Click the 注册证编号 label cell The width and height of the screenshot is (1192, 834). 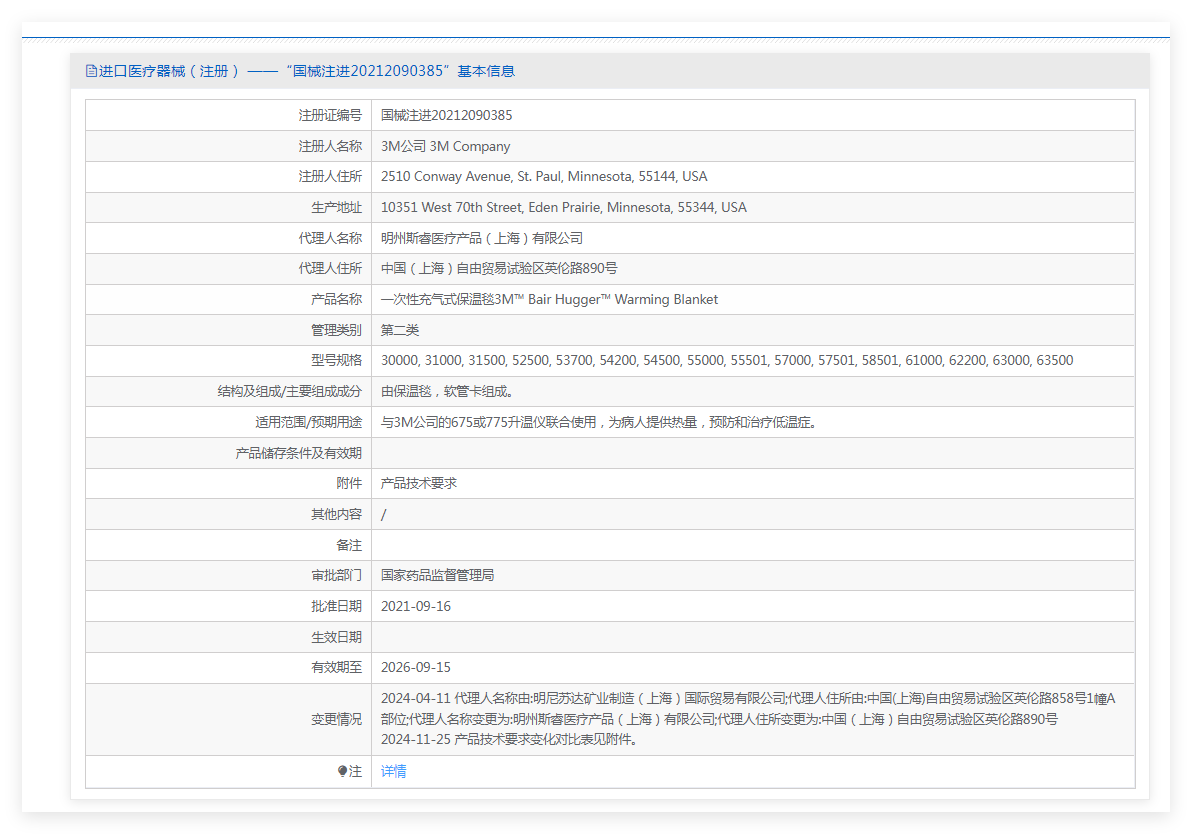coord(330,115)
